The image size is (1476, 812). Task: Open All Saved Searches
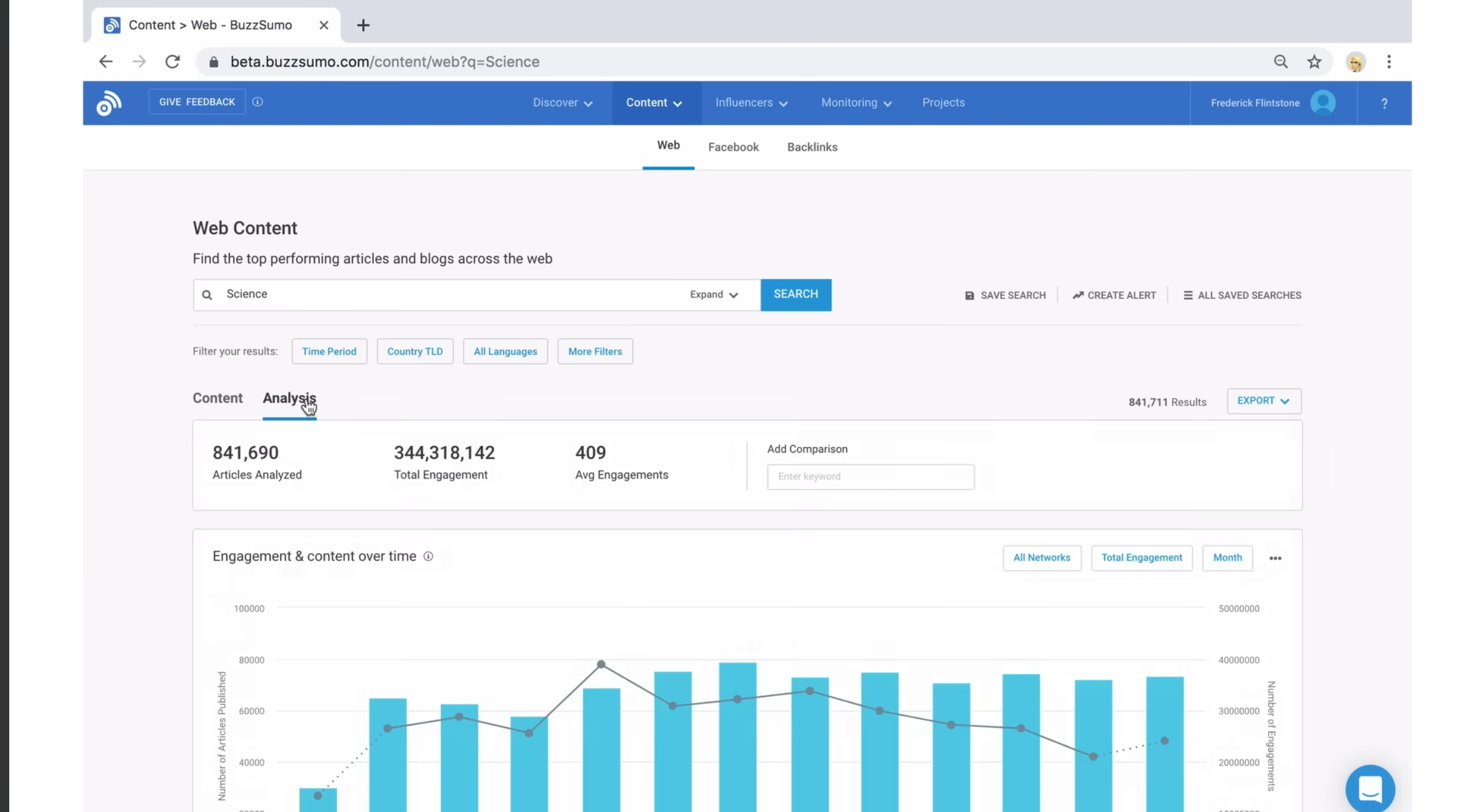(x=1242, y=295)
